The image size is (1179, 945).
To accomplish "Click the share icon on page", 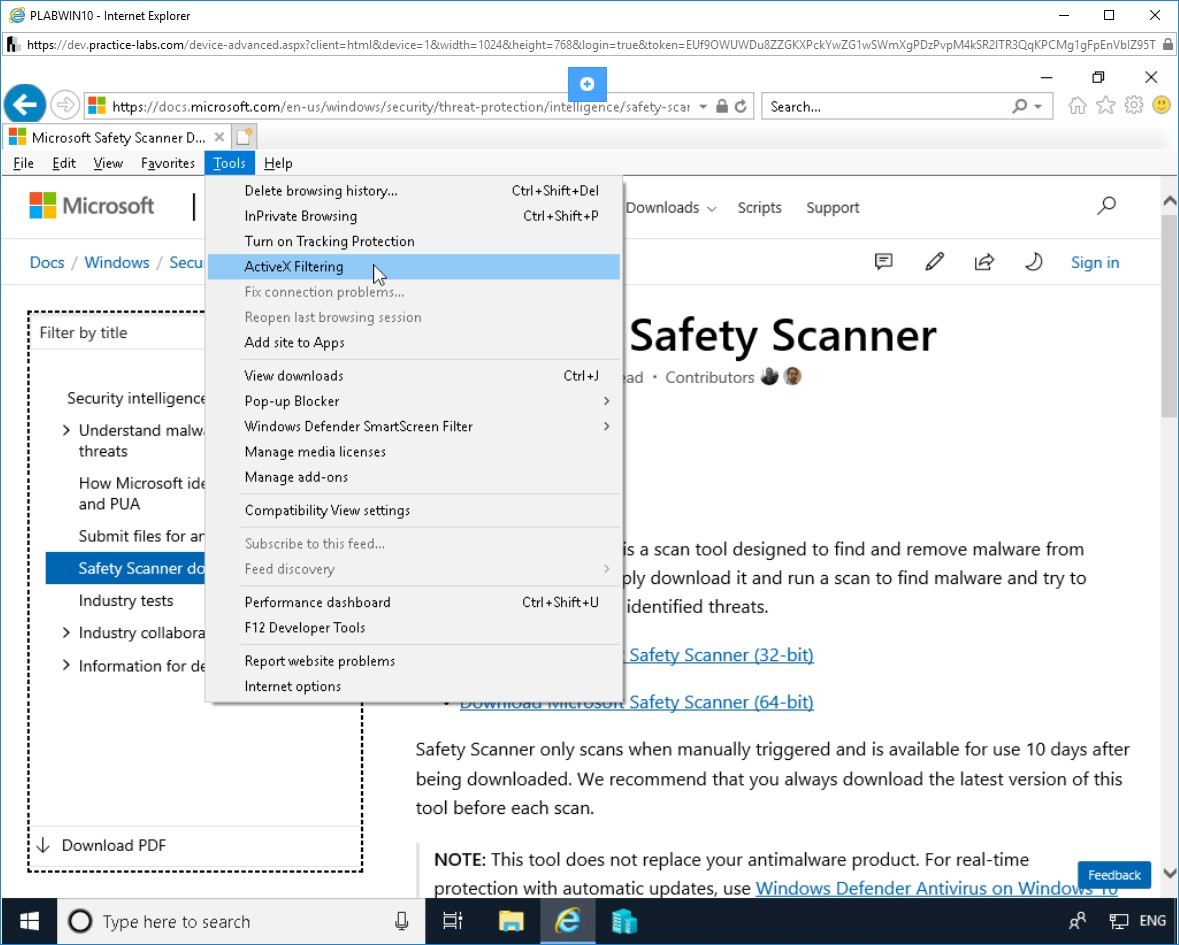I will [x=984, y=262].
